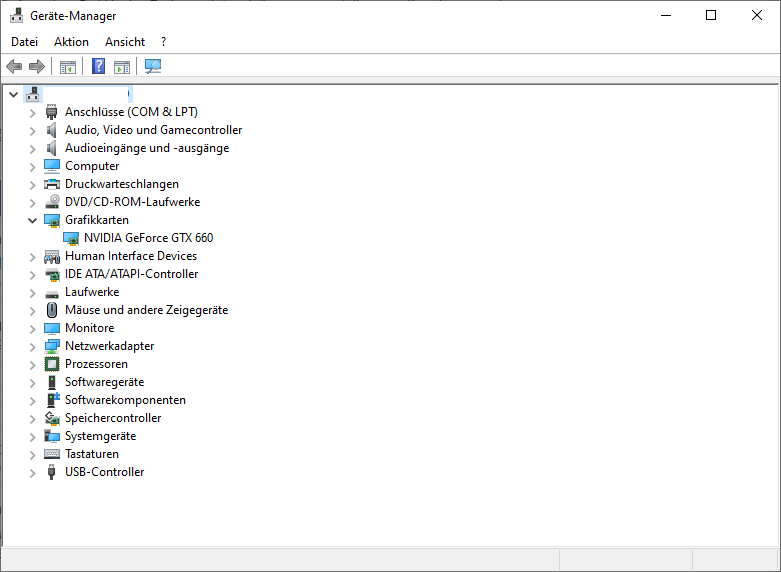Expand the Anschlüsse (COM & LPT) node
This screenshot has width=781, height=572.
(33, 113)
